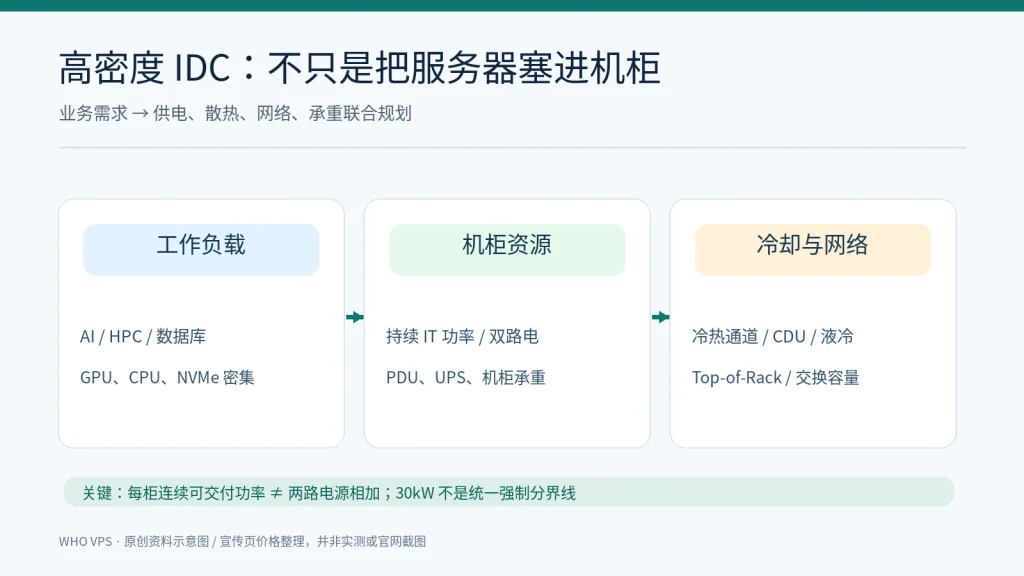Viewport: 1024px width, 576px height.
Task: Select the text 'Top-of-Rack / 交换容量'
Action: coord(776,377)
